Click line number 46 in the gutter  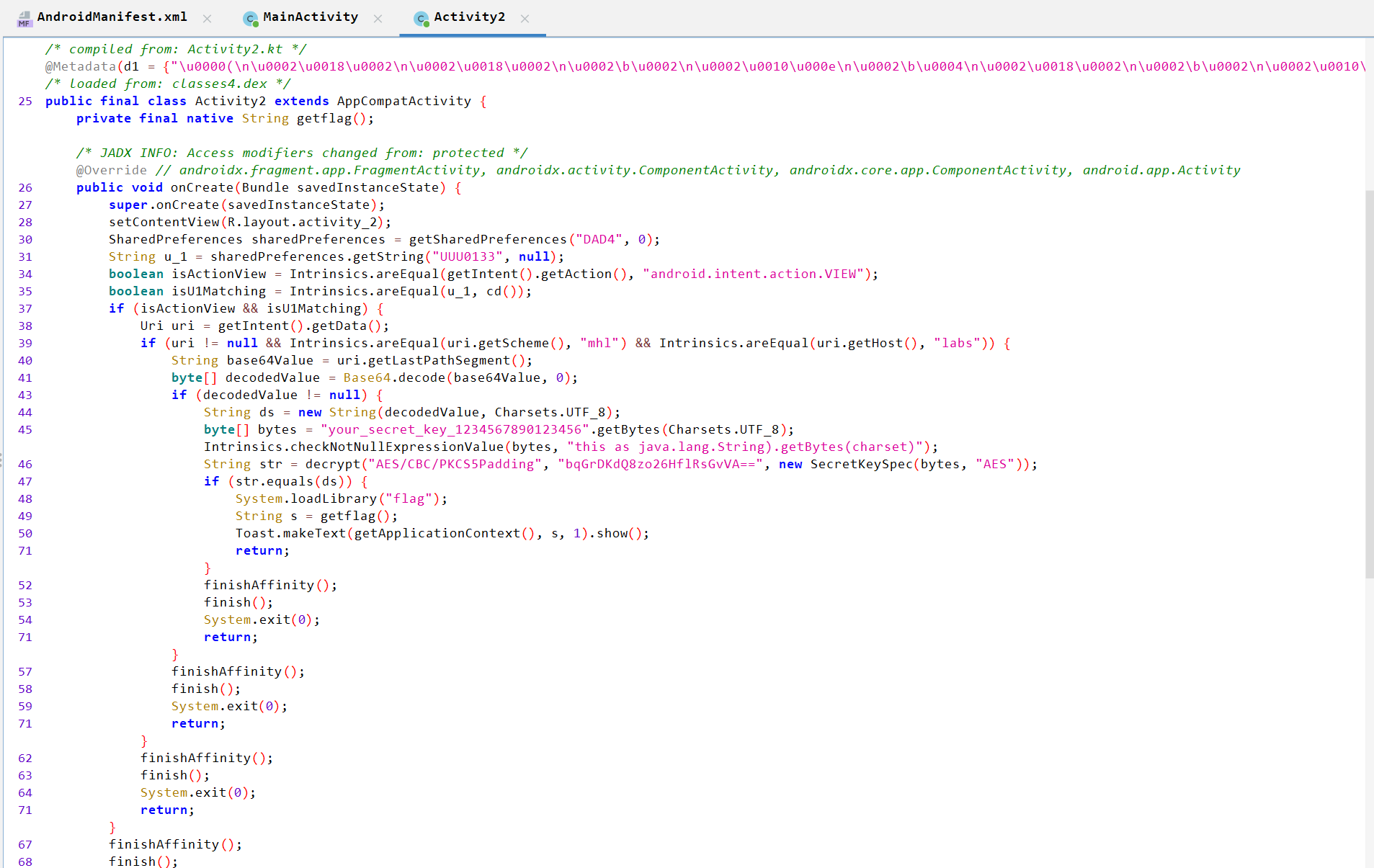[x=25, y=465]
